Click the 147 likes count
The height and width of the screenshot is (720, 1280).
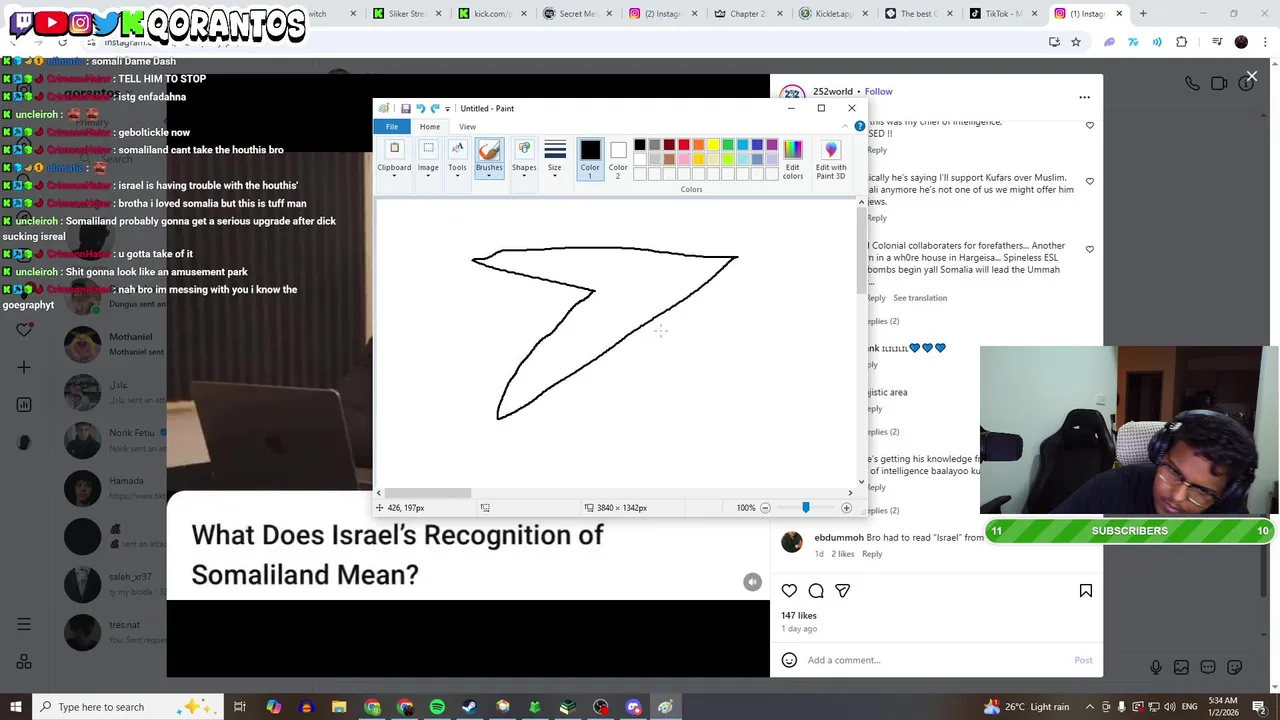point(799,616)
